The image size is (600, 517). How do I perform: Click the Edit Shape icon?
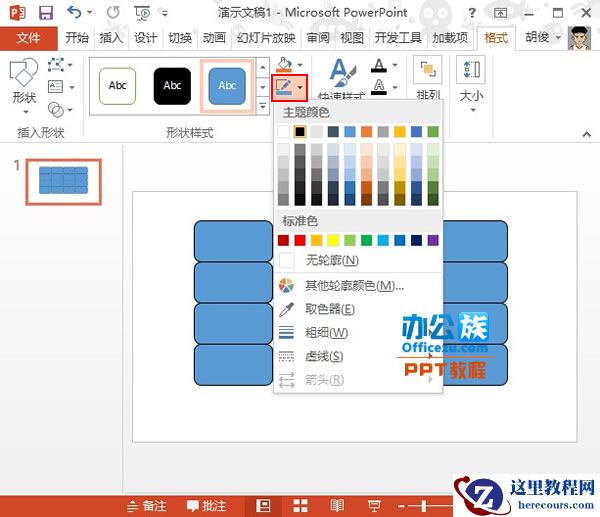coord(56,65)
